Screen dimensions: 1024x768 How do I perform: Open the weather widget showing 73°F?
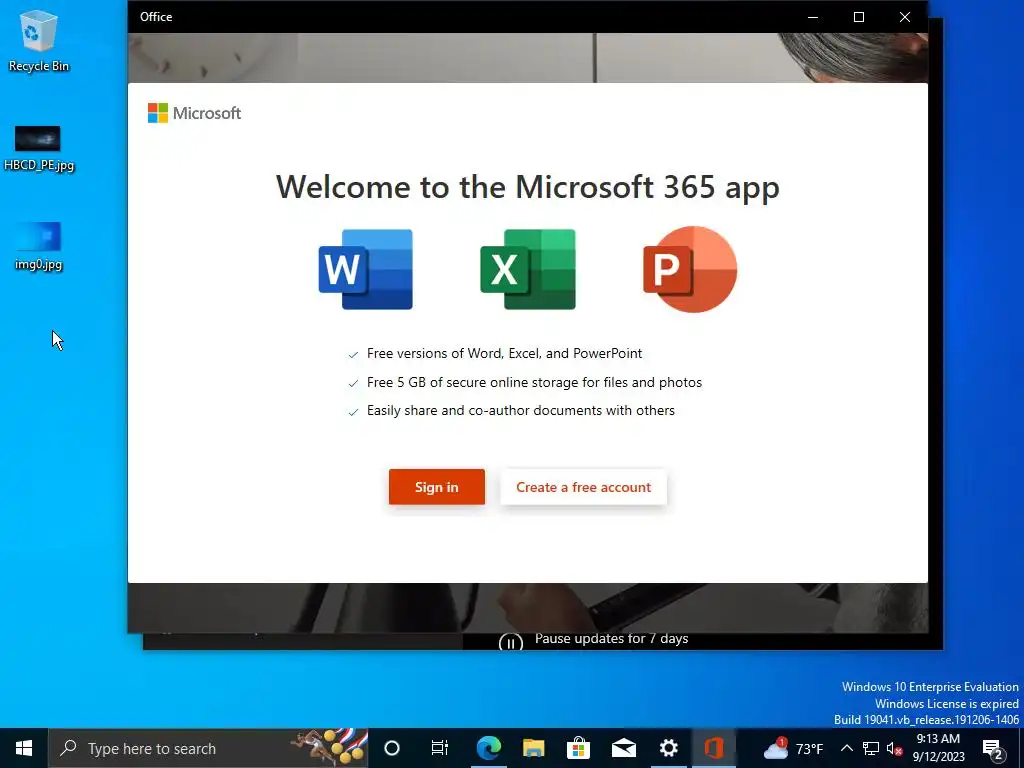(793, 748)
